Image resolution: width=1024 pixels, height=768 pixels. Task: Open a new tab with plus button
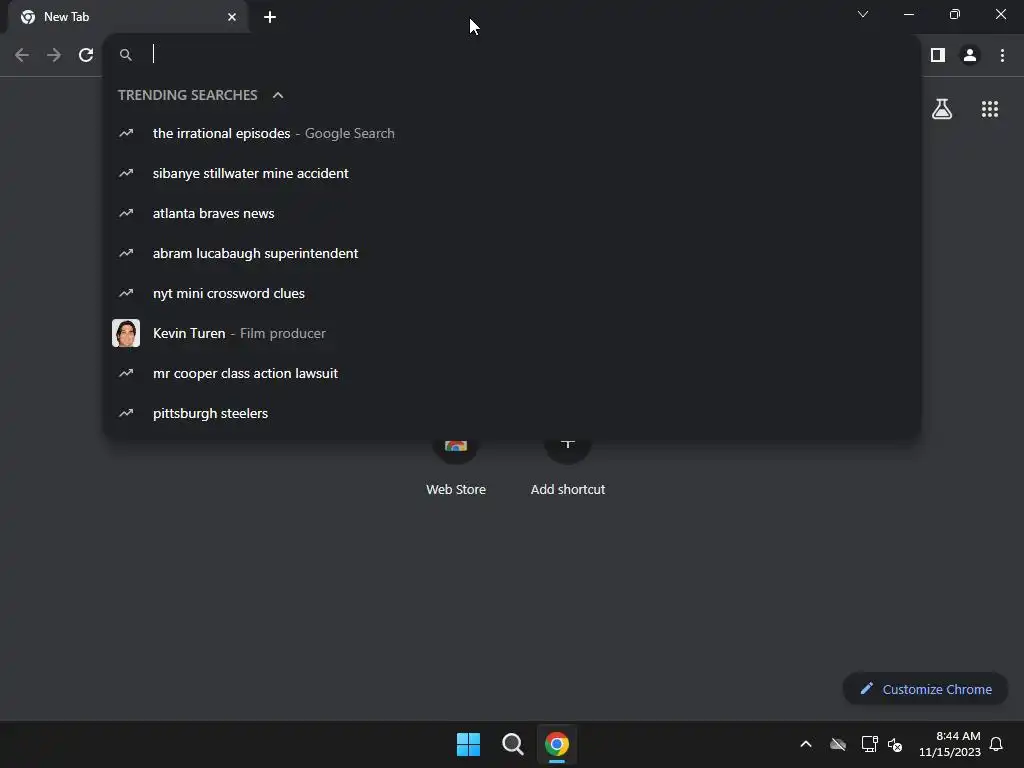[270, 17]
